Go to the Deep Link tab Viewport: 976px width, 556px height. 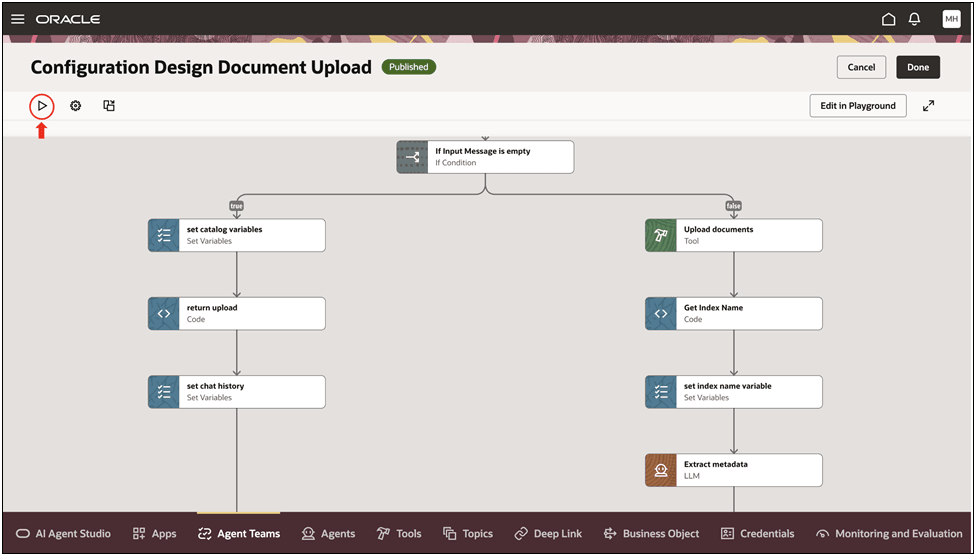click(548, 534)
